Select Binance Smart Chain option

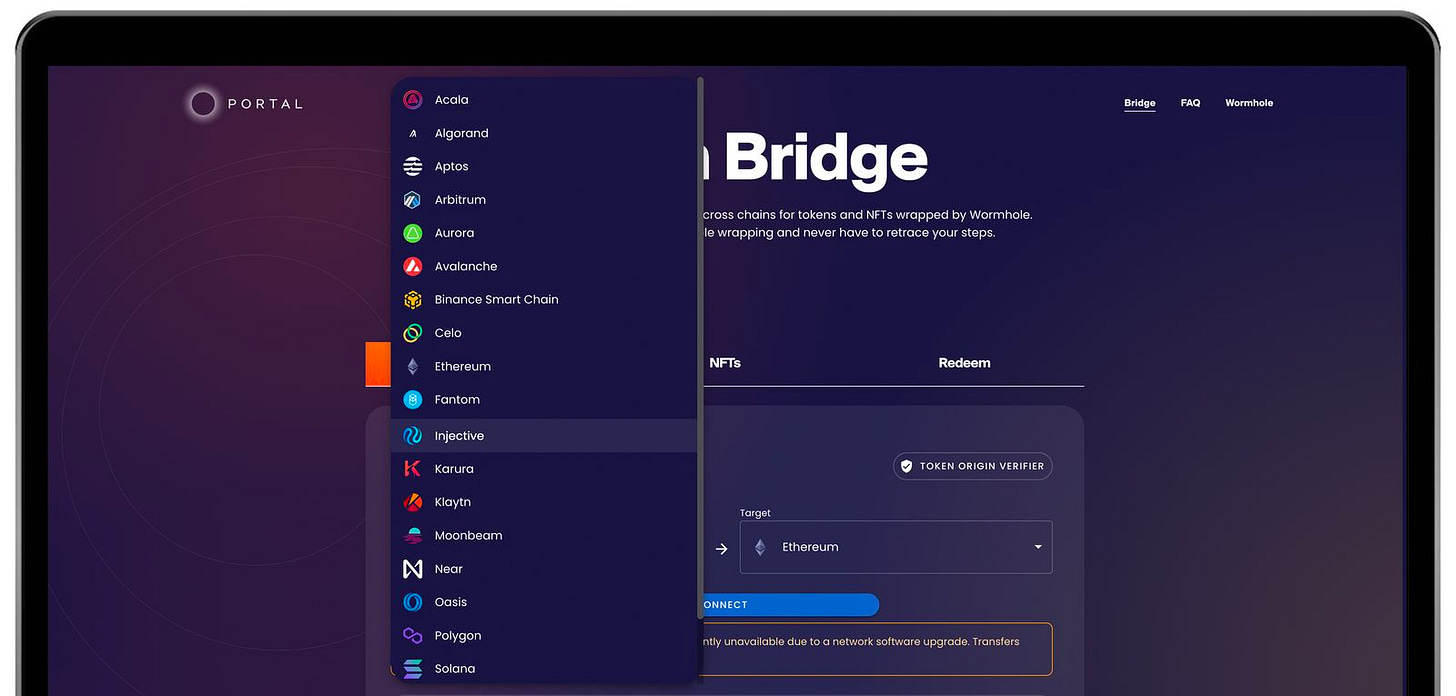click(x=544, y=300)
